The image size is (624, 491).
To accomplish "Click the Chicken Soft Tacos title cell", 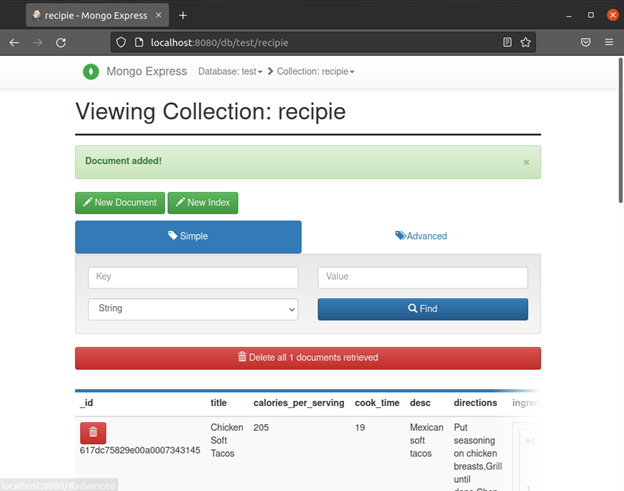I will pyautogui.click(x=226, y=440).
